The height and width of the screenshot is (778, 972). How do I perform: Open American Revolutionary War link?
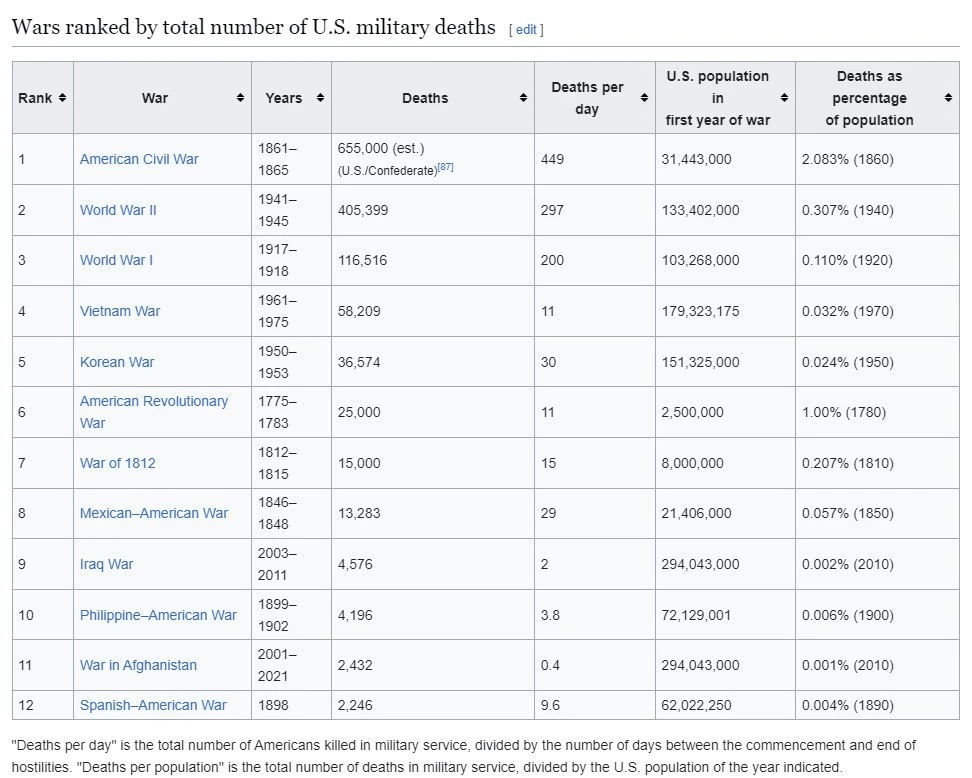coord(154,401)
